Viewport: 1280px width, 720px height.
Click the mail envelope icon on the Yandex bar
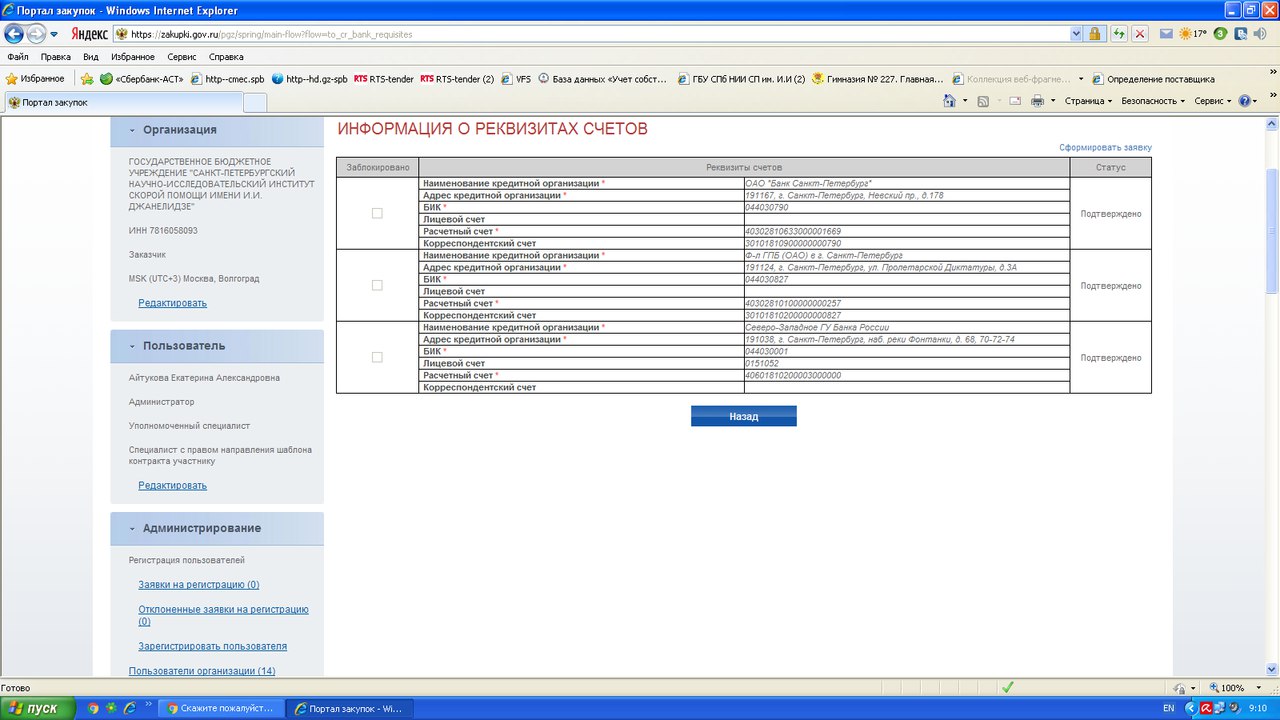[1166, 33]
